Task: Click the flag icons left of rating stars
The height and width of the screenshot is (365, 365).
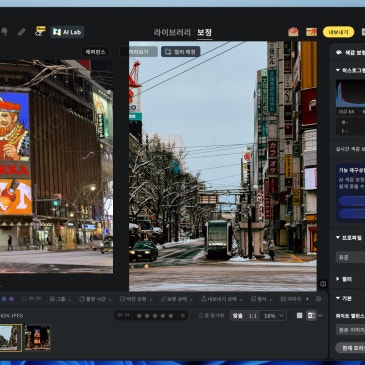Action: pos(124,315)
